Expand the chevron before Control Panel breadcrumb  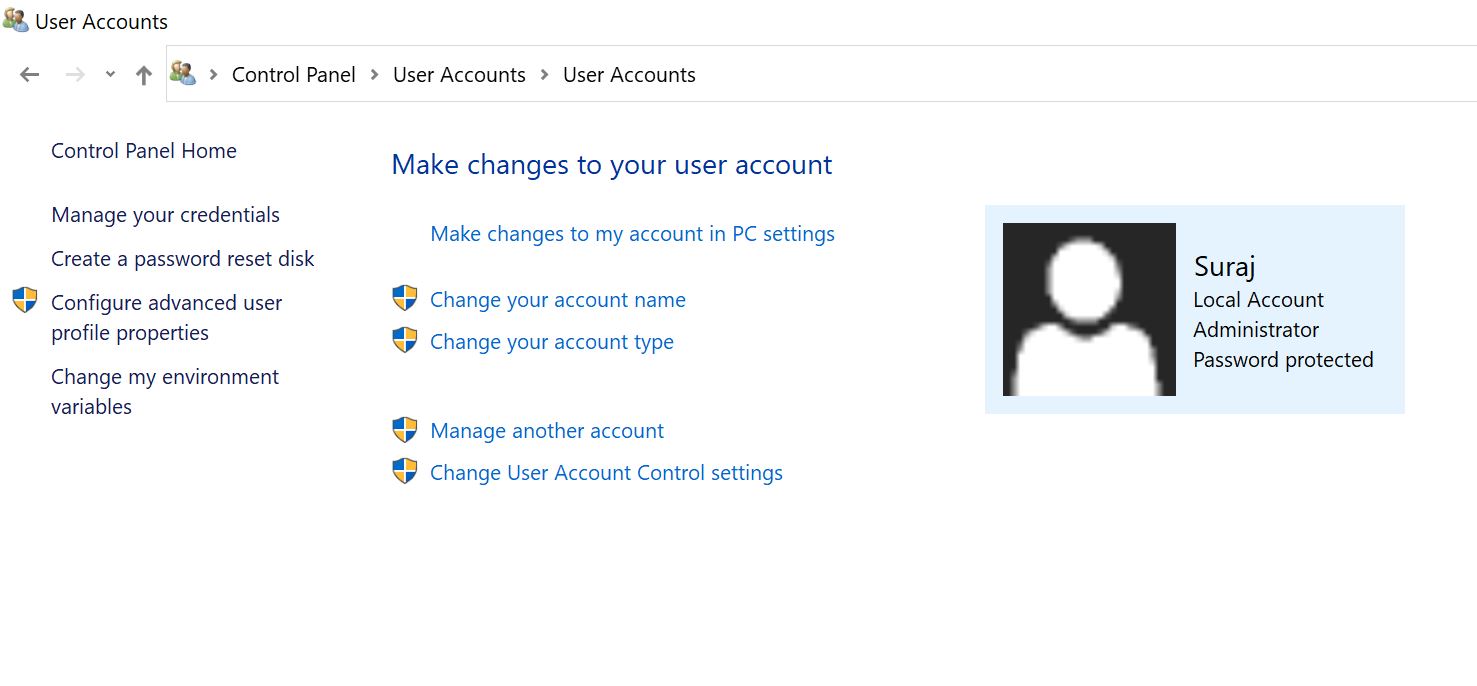tap(213, 75)
